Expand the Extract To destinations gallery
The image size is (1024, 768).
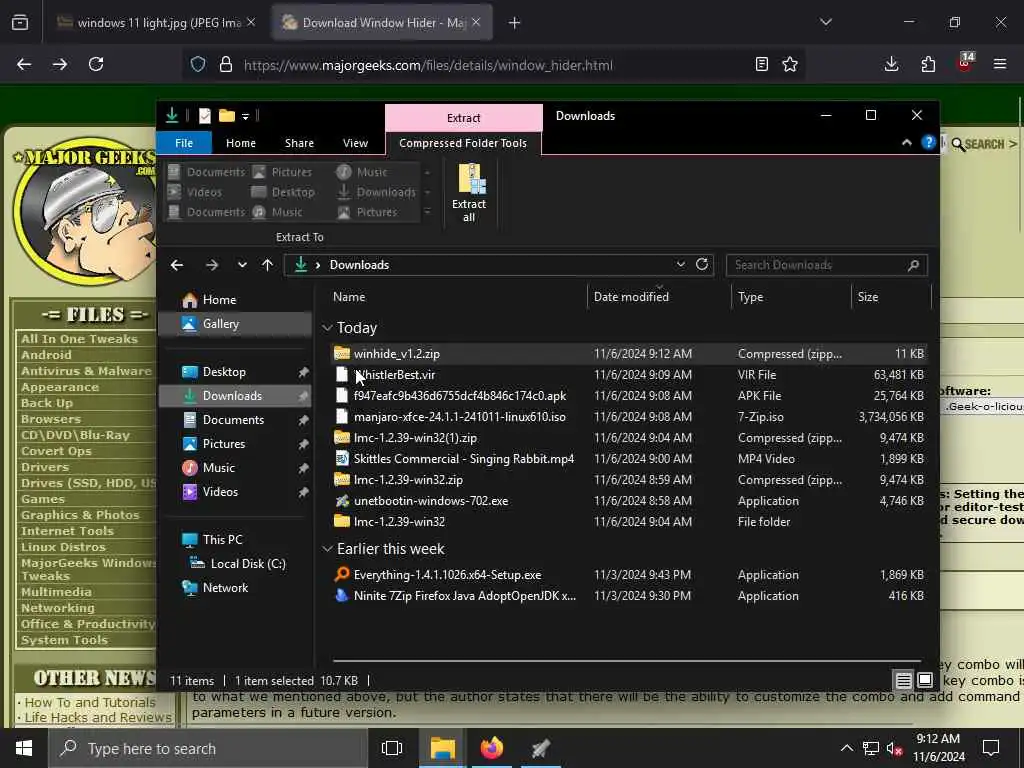(427, 212)
